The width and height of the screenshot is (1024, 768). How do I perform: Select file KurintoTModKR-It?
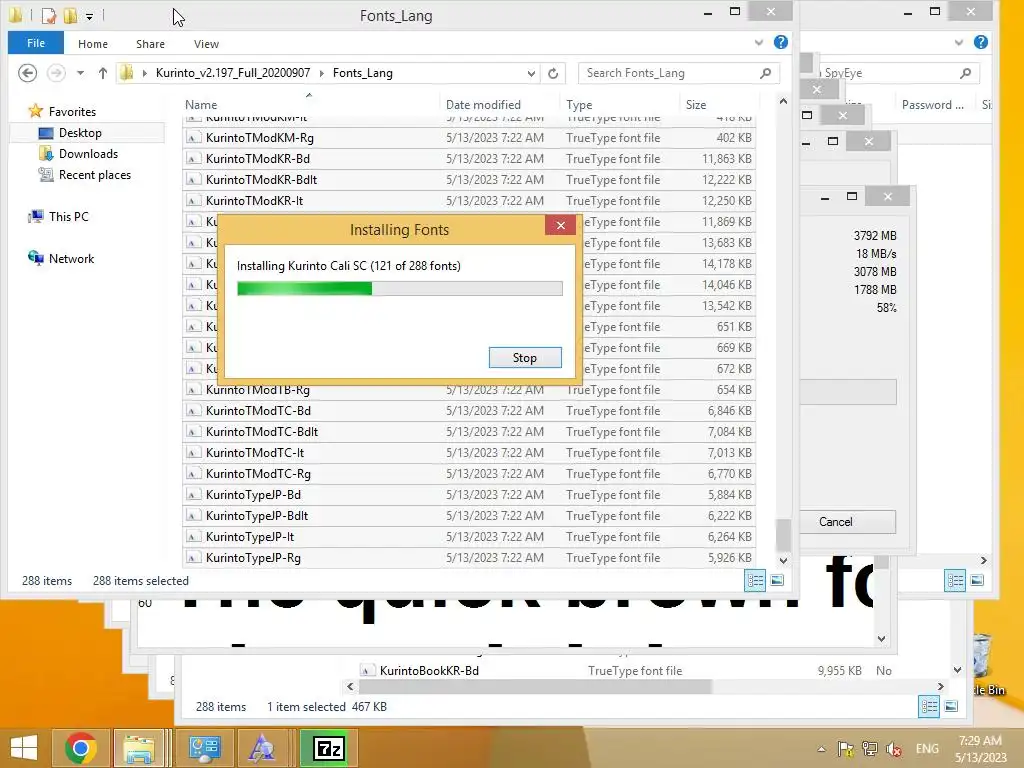coord(469,200)
